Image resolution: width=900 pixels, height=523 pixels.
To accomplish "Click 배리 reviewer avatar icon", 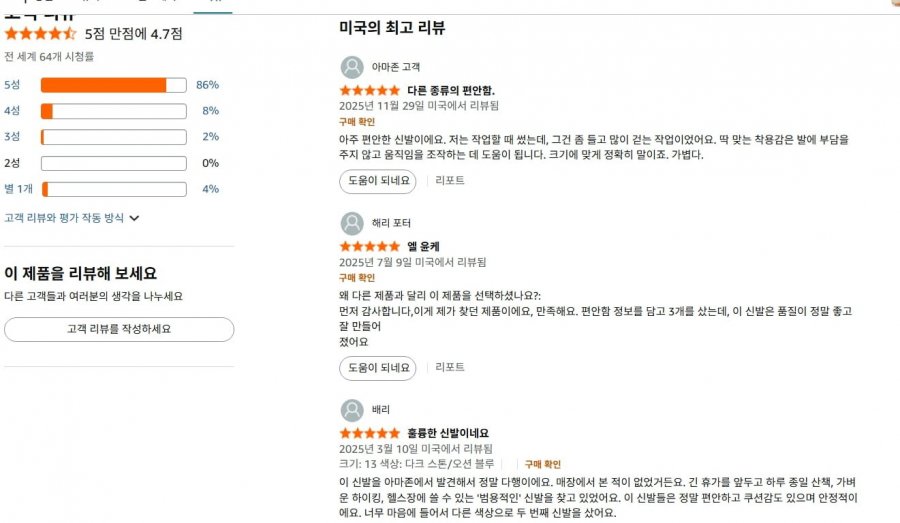I will (352, 410).
